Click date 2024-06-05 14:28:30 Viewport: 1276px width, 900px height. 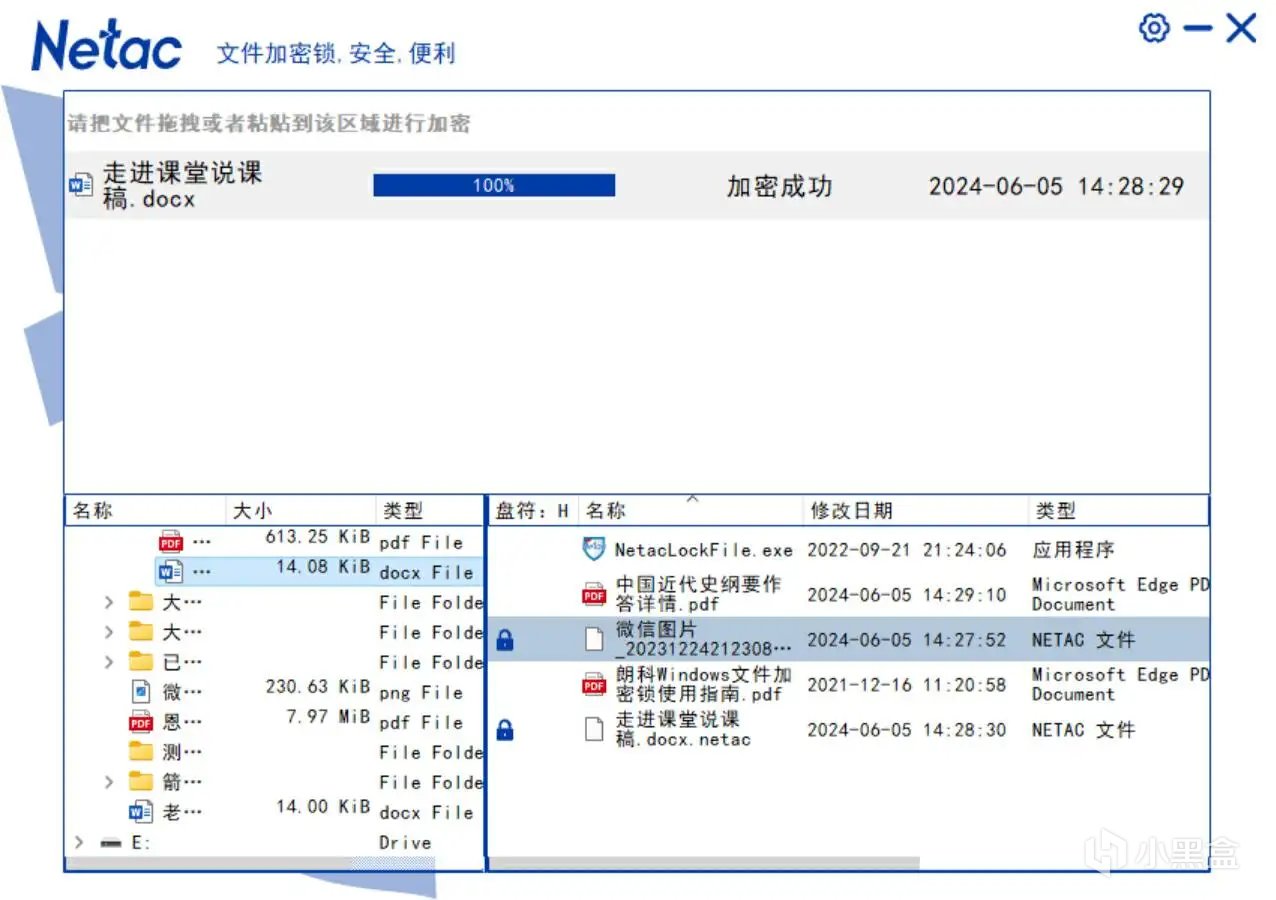(907, 730)
